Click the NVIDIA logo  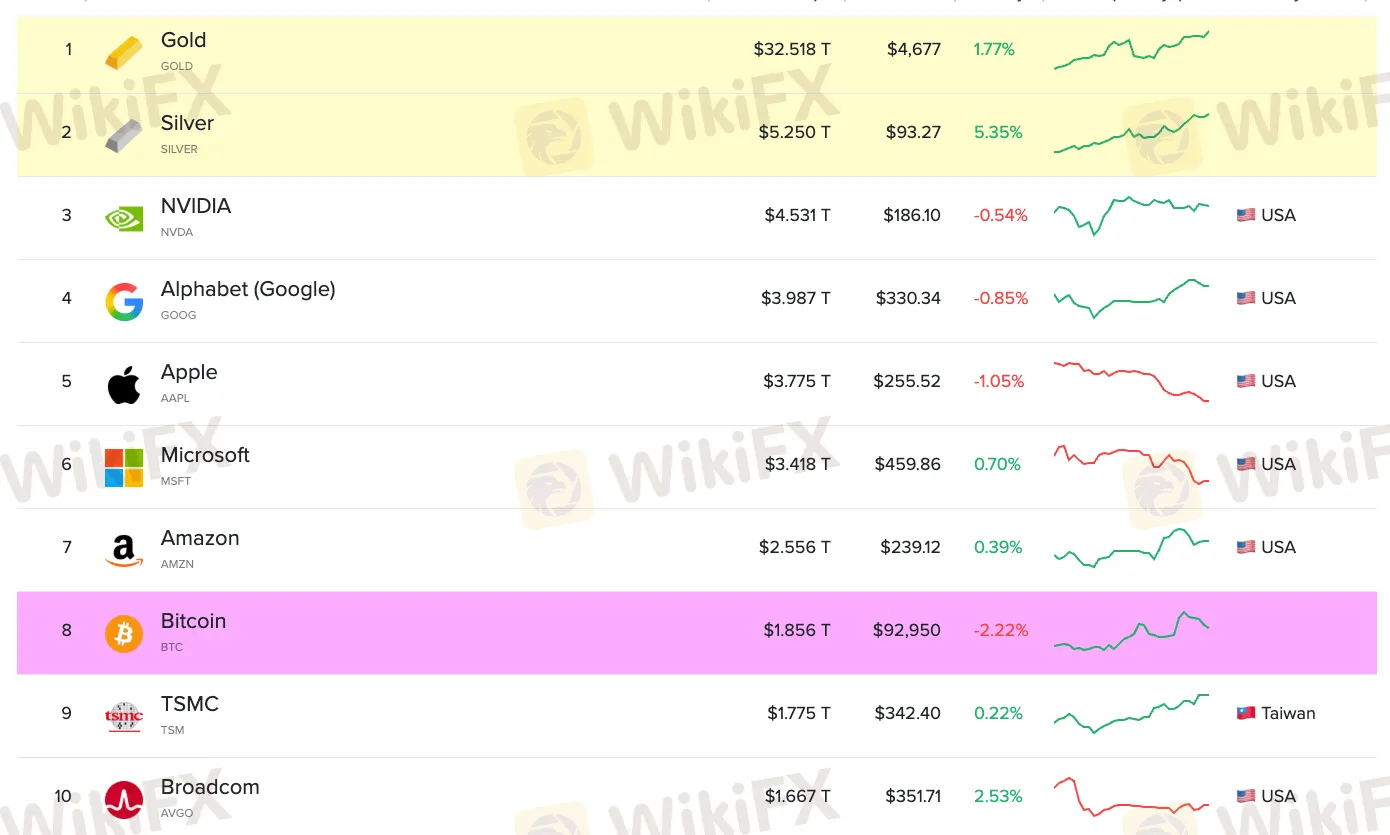click(123, 214)
